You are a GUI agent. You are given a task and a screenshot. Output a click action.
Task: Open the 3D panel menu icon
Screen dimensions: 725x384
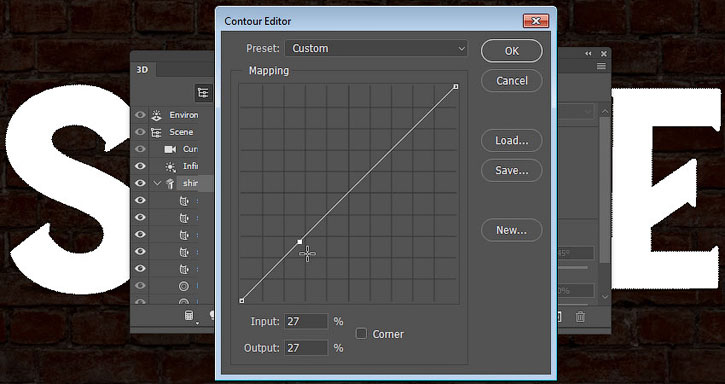pyautogui.click(x=601, y=67)
